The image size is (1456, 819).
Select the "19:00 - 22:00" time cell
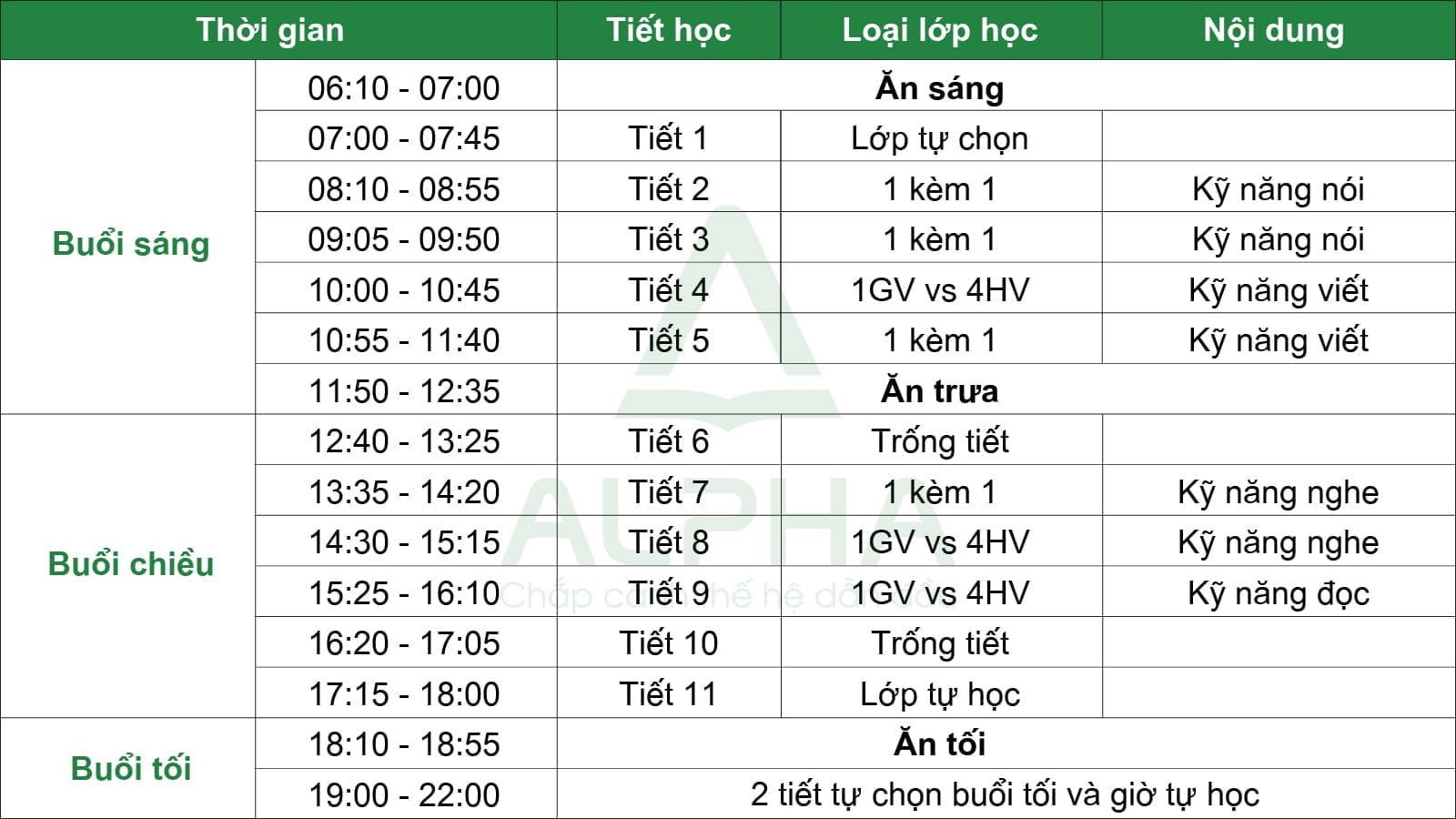coord(406,794)
